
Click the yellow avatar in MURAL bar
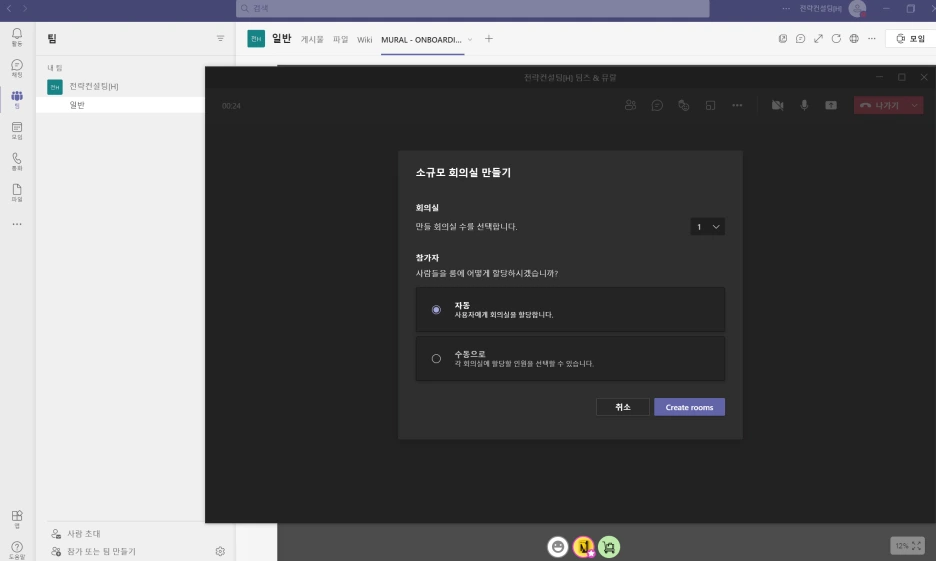pyautogui.click(x=584, y=547)
